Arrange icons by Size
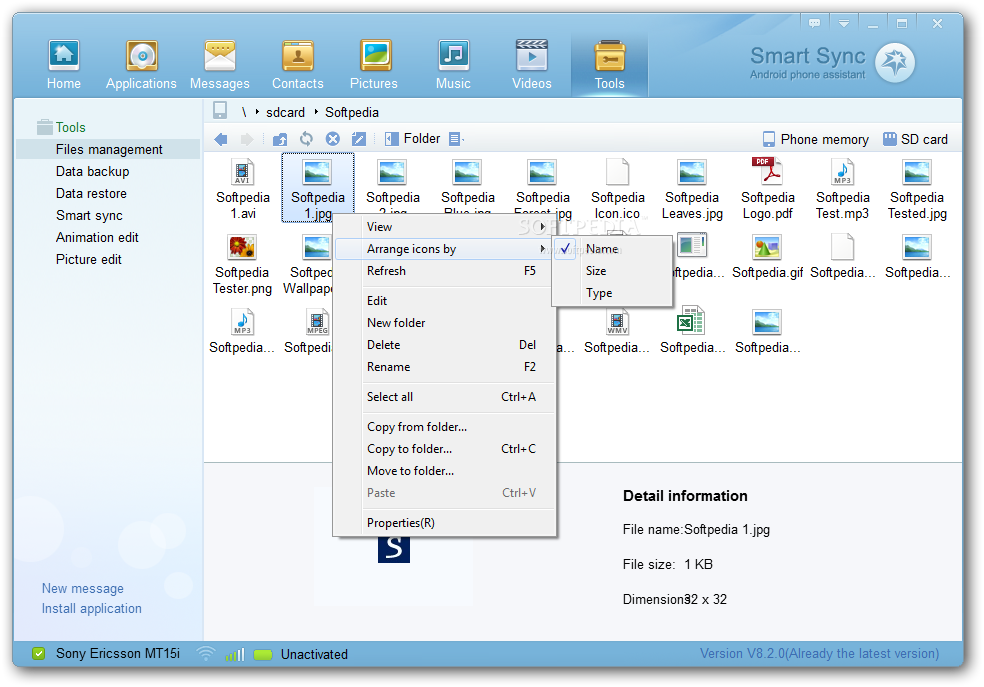The image size is (984, 687). pyautogui.click(x=612, y=271)
